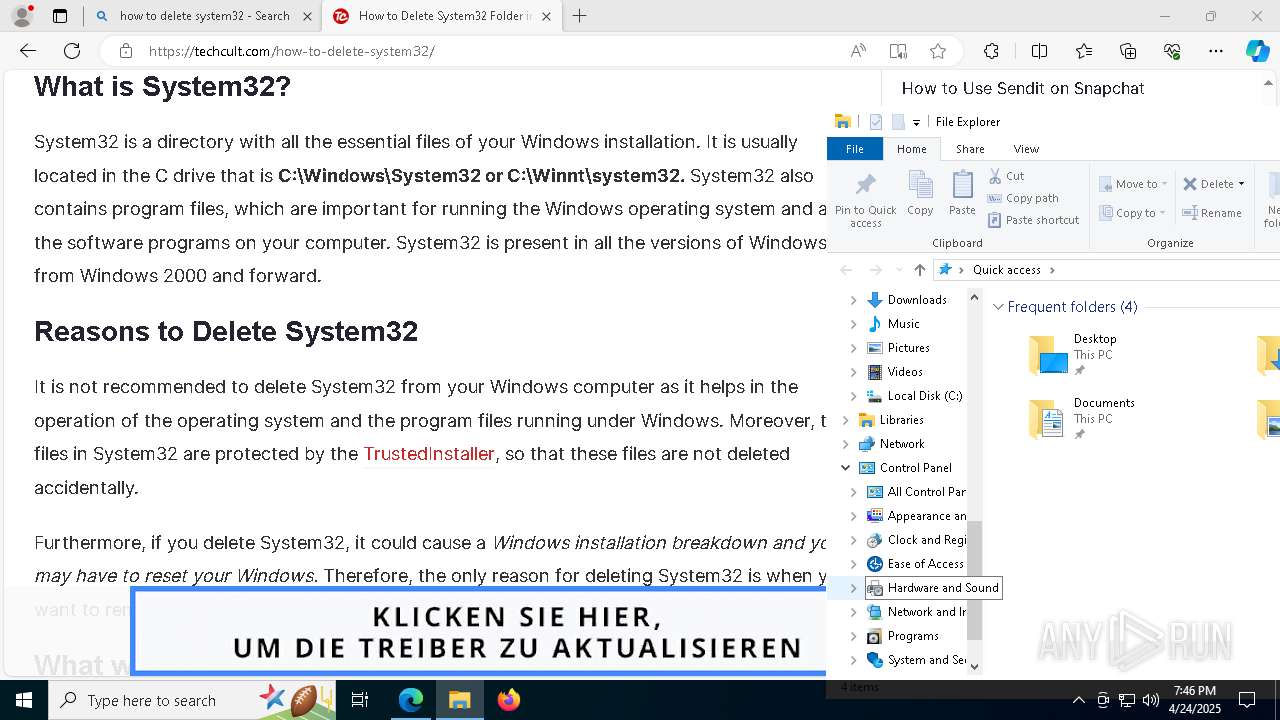Viewport: 1280px width, 720px height.
Task: Click Paste in File Explorer ribbon
Action: (962, 193)
